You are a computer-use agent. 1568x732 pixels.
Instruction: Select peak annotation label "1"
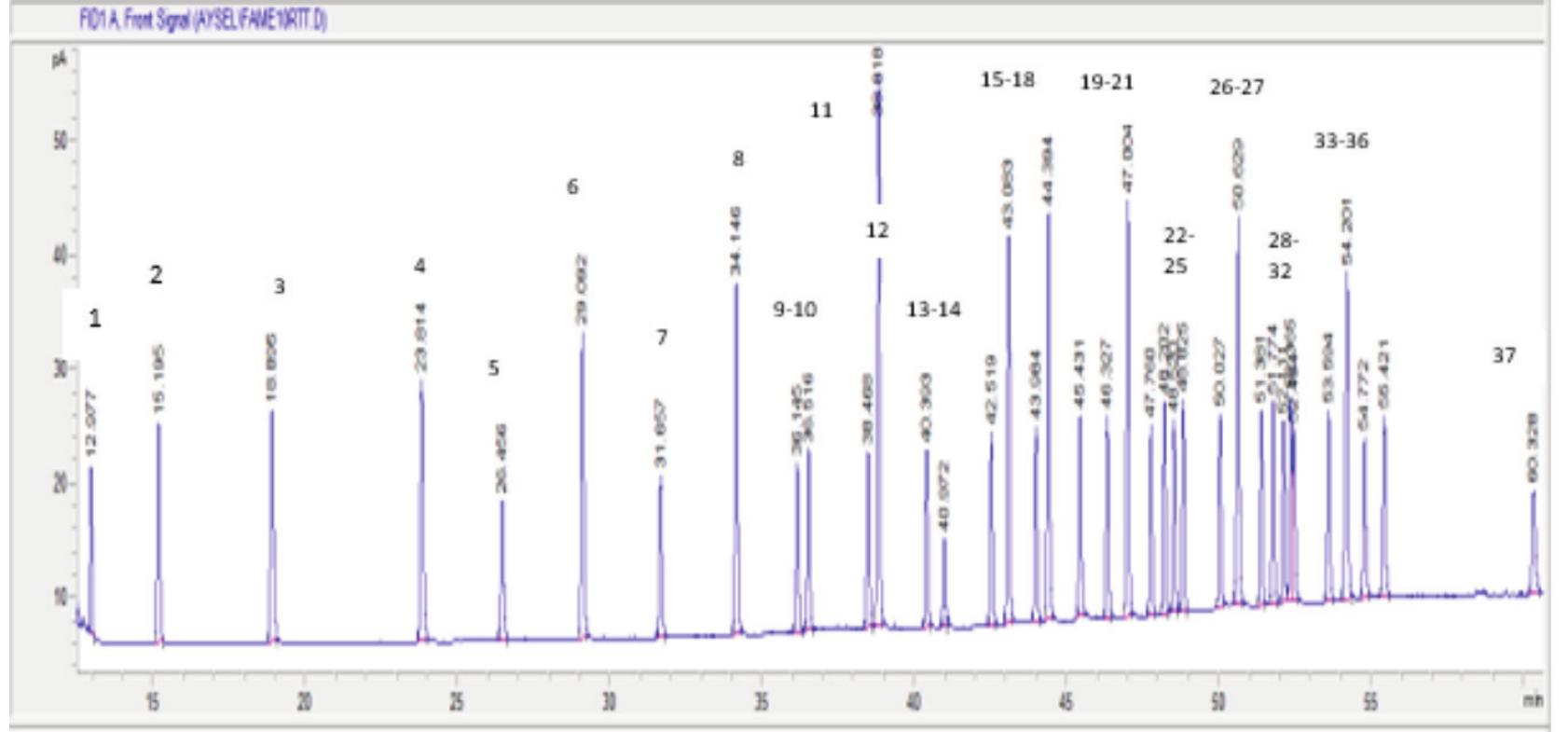[x=94, y=319]
